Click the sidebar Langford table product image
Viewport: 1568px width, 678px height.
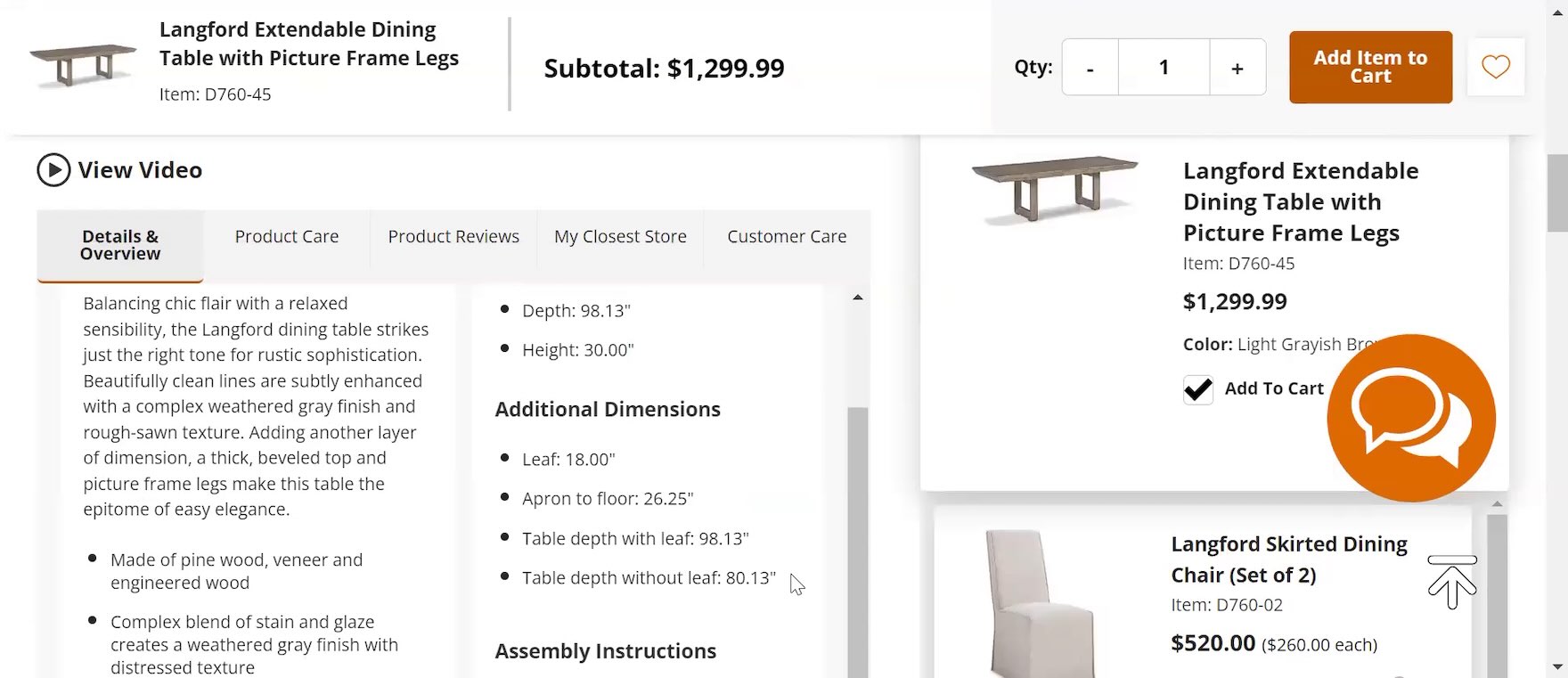point(1055,189)
